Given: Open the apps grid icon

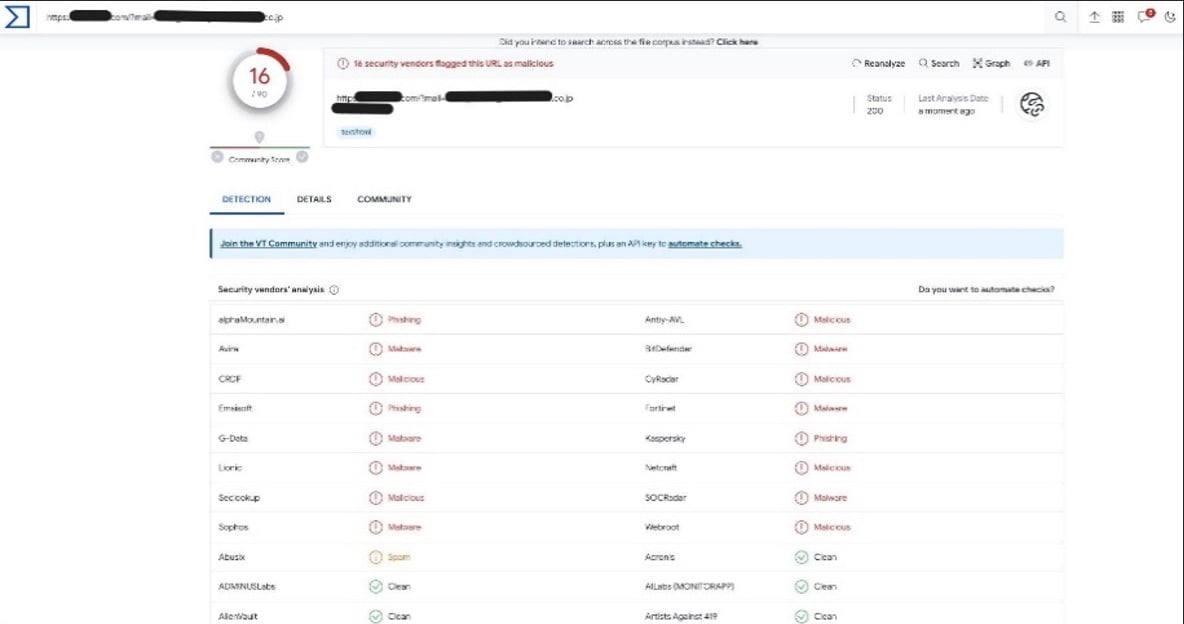Looking at the screenshot, I should pyautogui.click(x=1118, y=17).
